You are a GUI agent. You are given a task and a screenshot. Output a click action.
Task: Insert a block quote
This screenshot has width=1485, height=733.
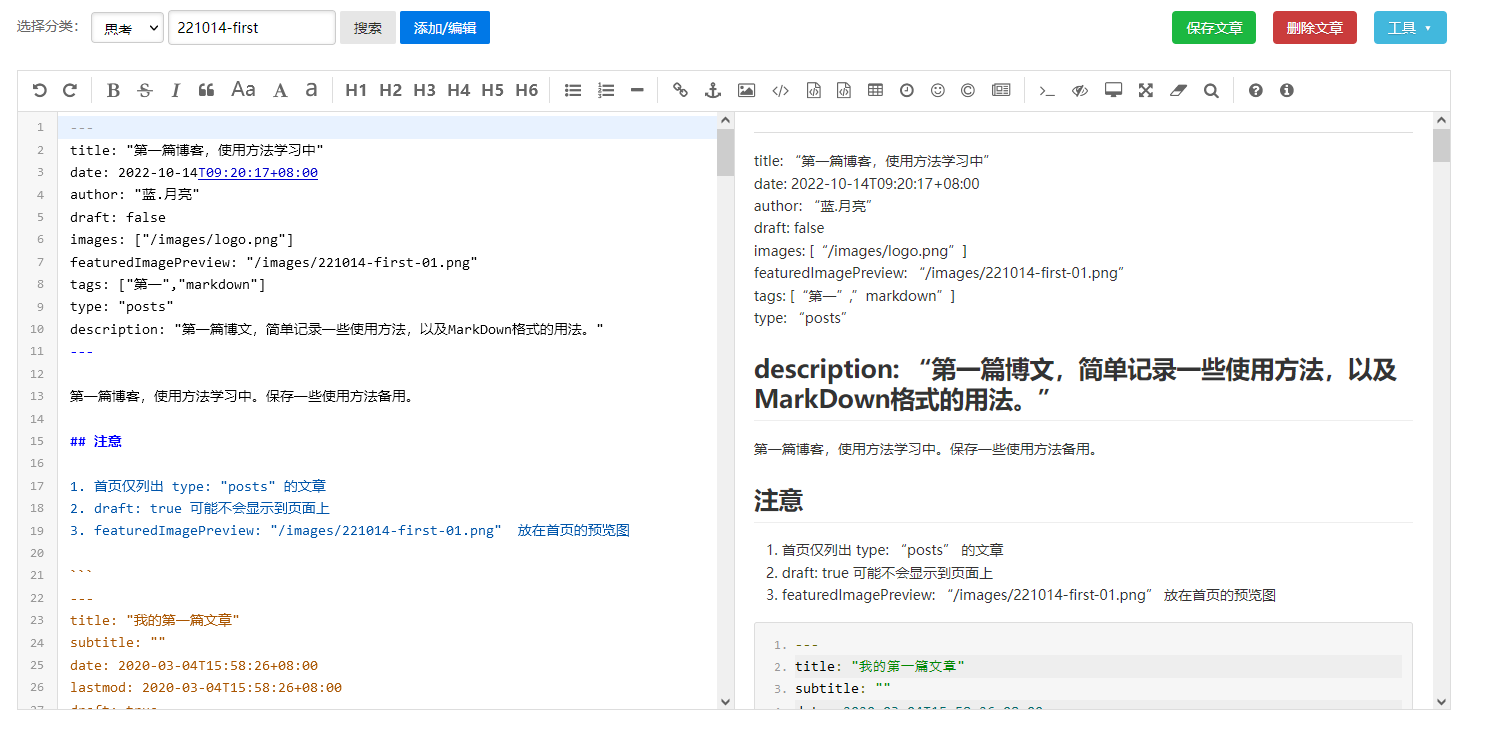pyautogui.click(x=207, y=90)
